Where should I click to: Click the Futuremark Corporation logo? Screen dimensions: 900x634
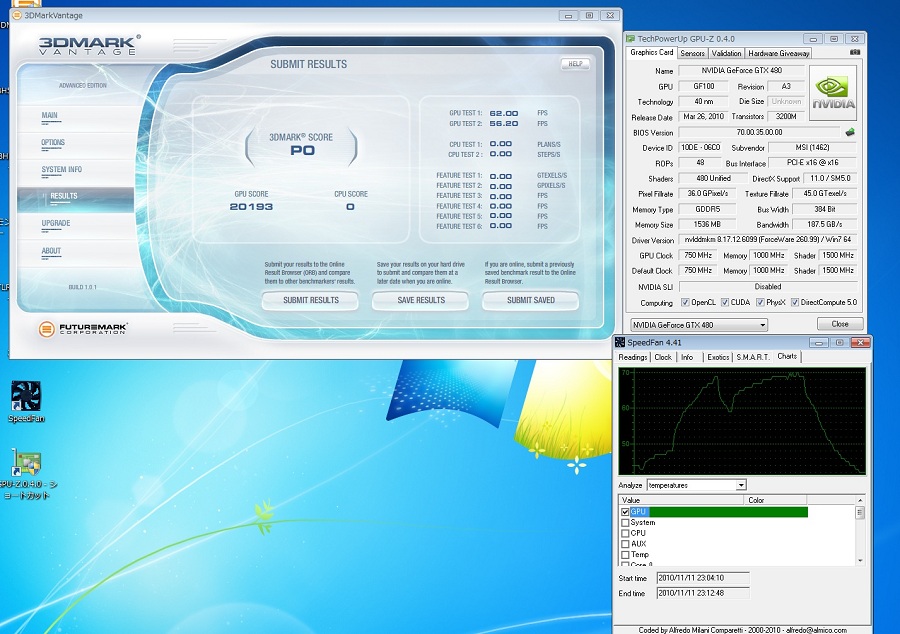(x=83, y=329)
